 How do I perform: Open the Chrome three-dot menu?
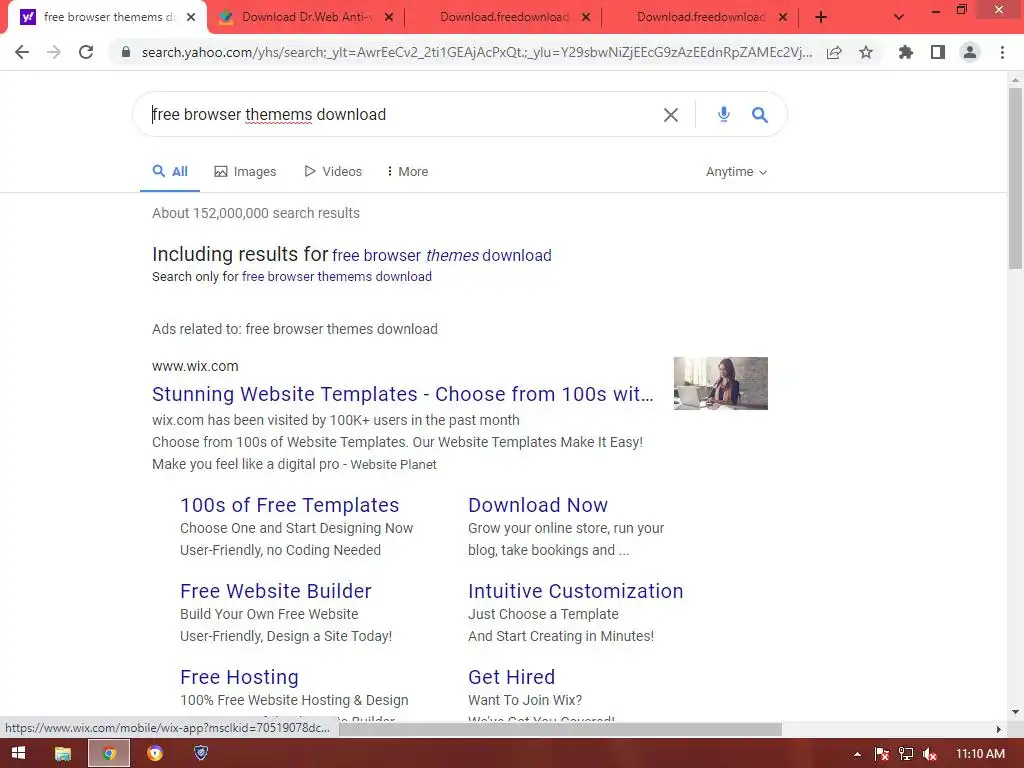tap(1002, 52)
